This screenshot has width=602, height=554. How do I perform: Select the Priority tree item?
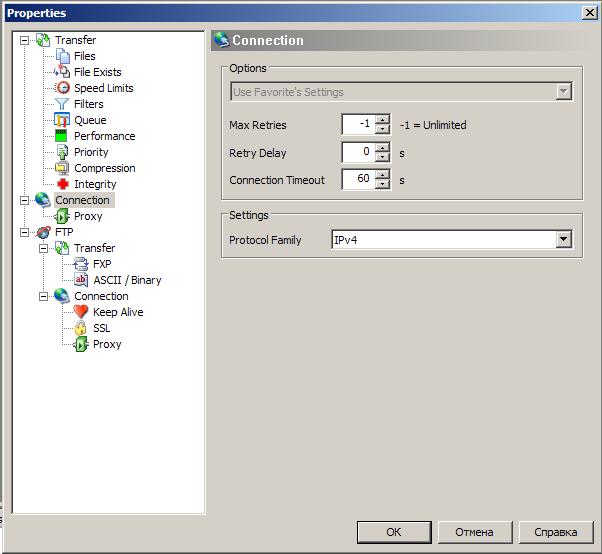point(91,152)
